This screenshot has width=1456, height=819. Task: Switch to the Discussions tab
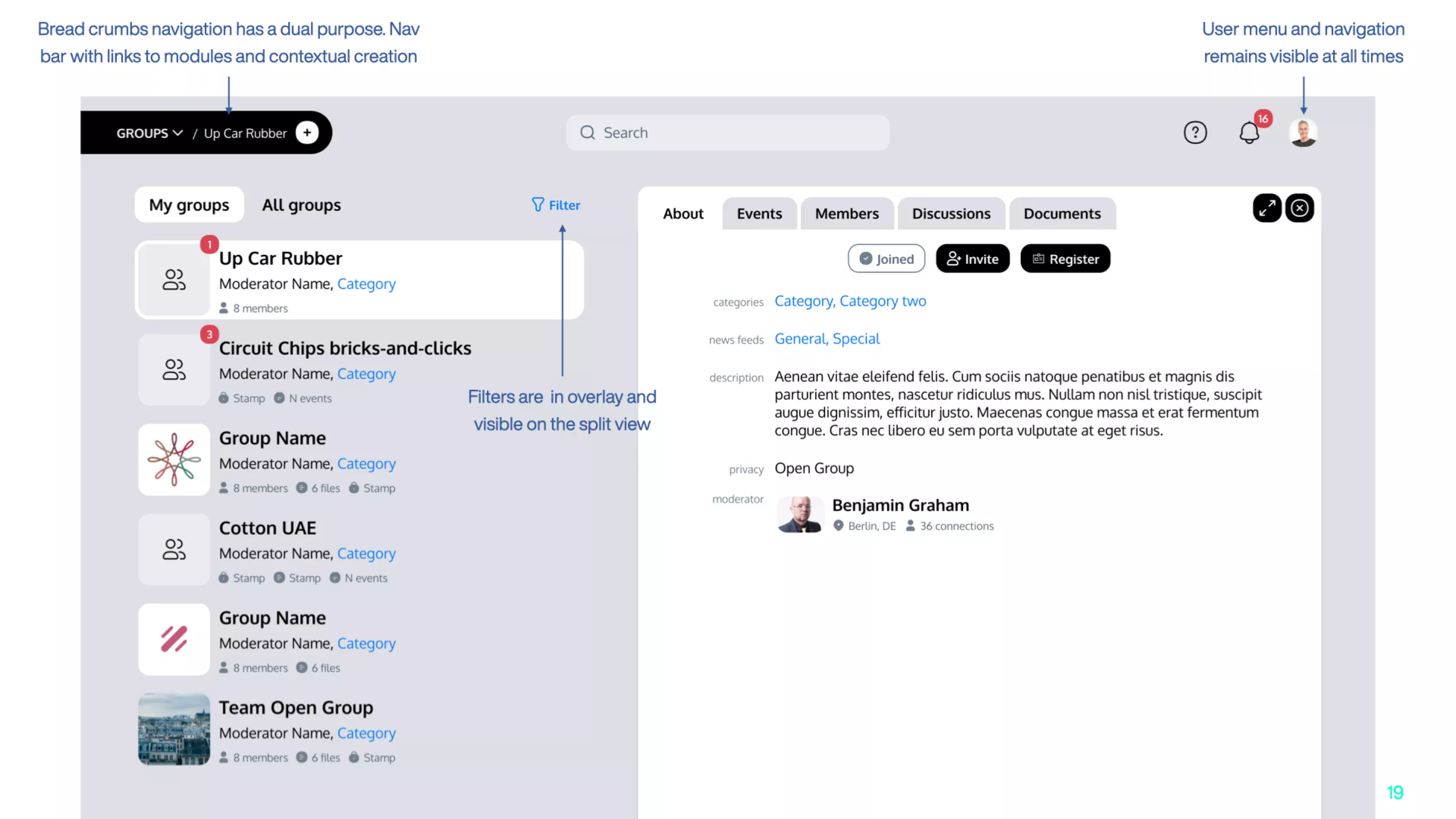(x=950, y=214)
